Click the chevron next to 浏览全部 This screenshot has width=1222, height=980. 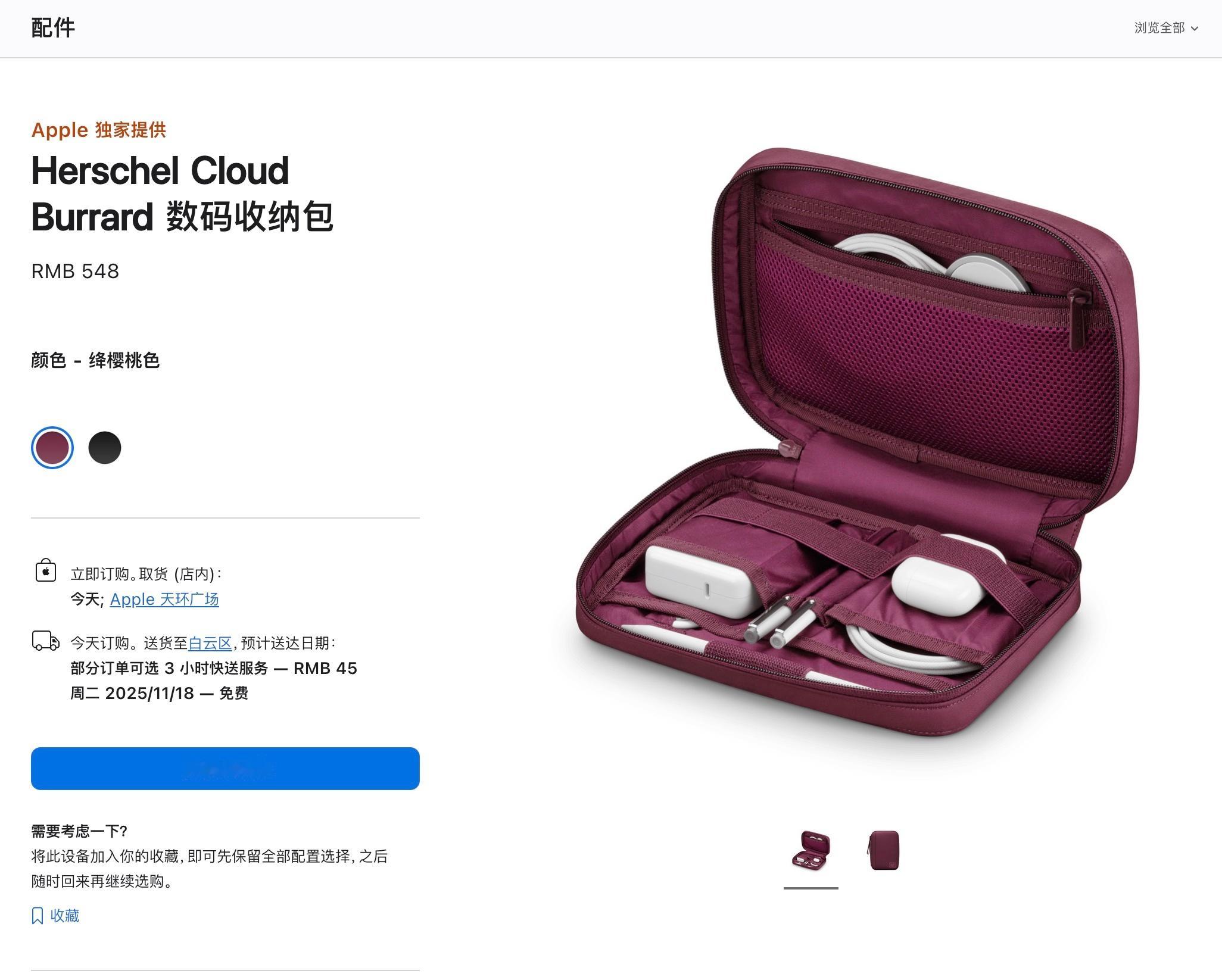[x=1194, y=29]
